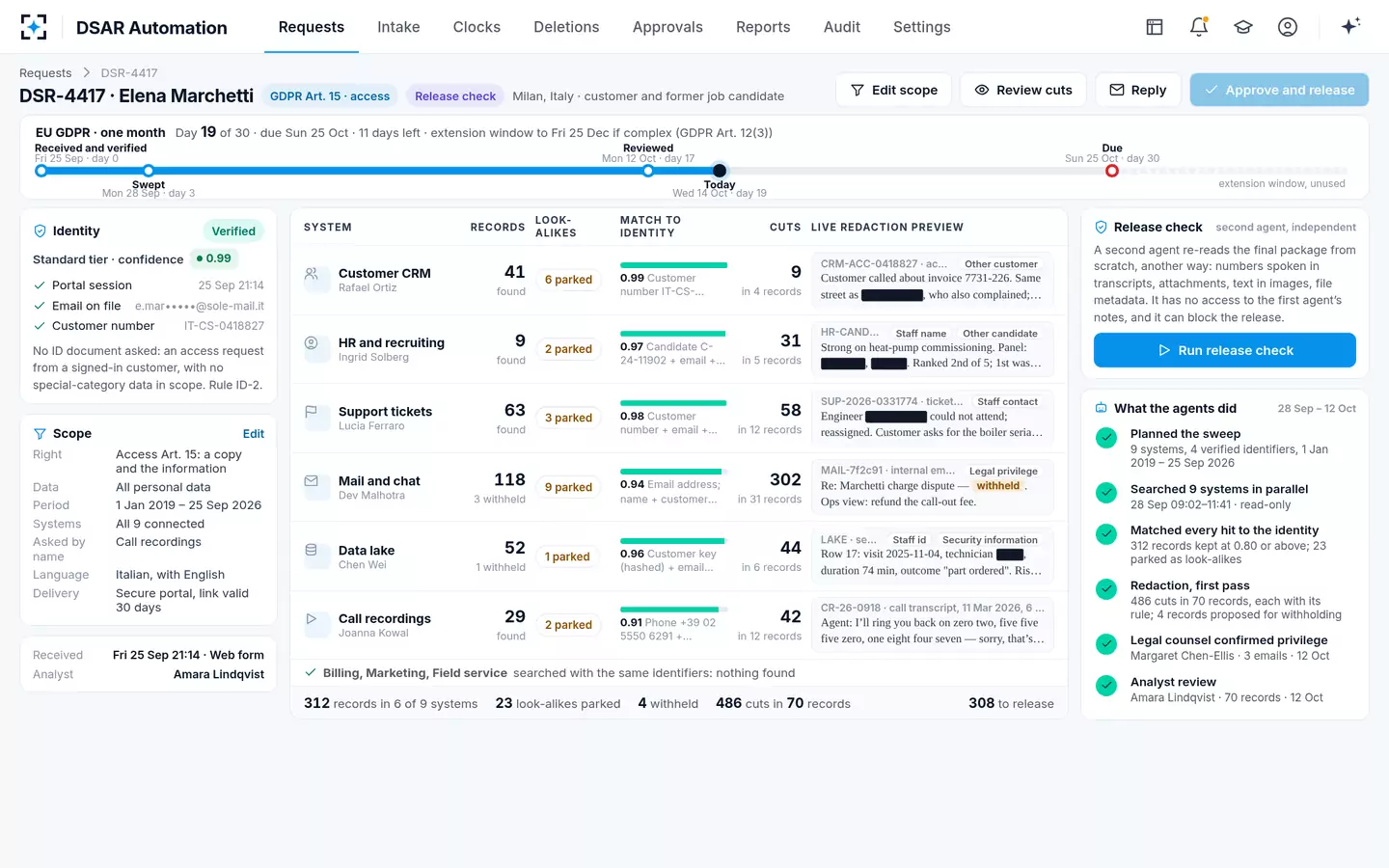Click the Edit scope button
Image resolution: width=1389 pixels, height=868 pixels.
894,90
